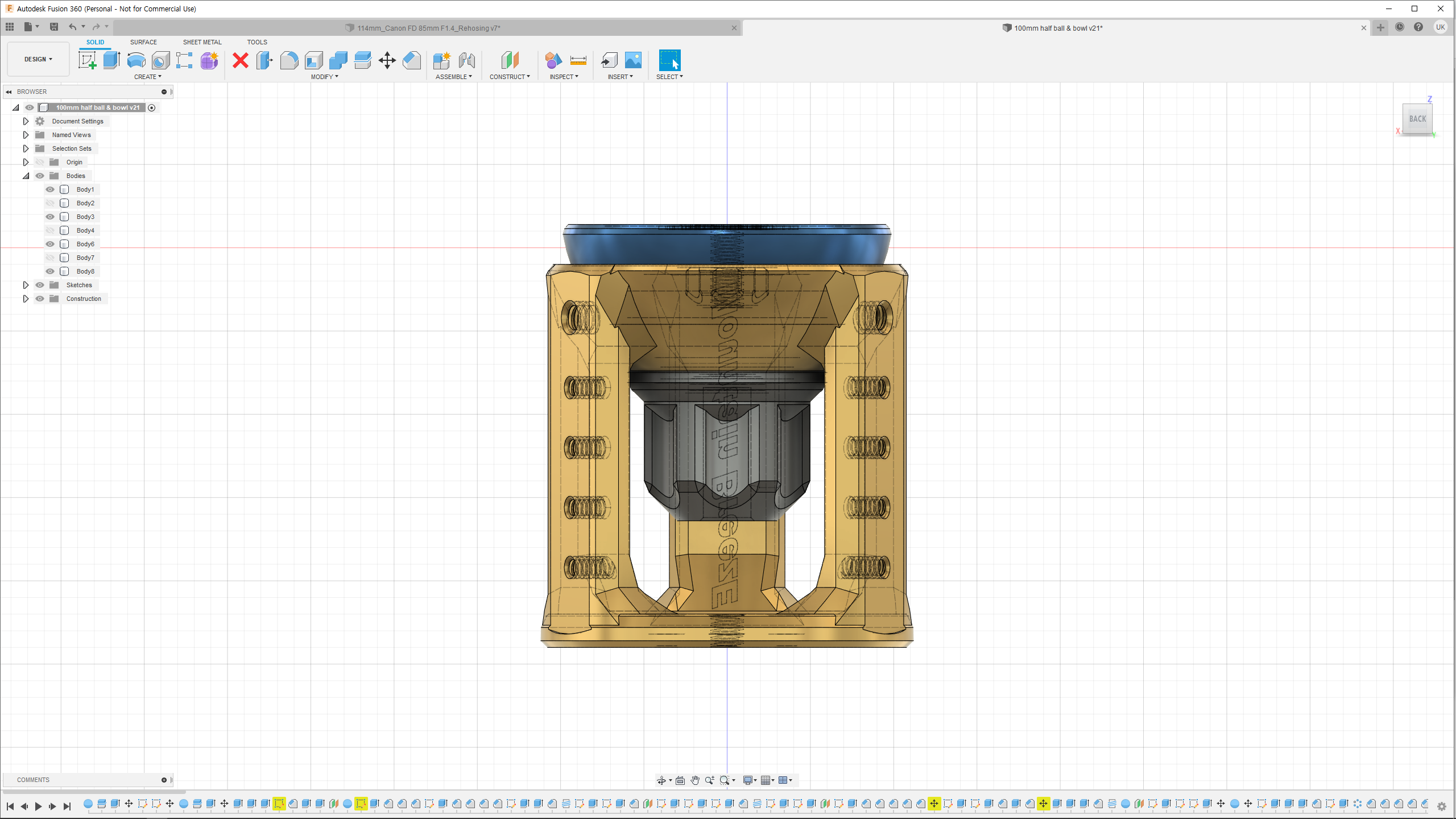Click the red Delete icon
The image size is (1456, 819).
click(241, 60)
